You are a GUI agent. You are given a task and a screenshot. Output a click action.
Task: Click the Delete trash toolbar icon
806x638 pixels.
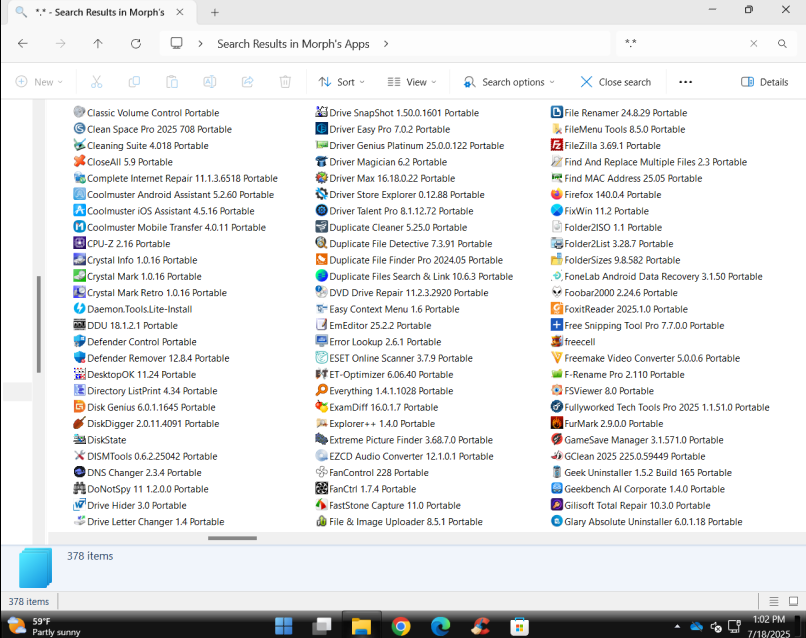click(x=285, y=82)
